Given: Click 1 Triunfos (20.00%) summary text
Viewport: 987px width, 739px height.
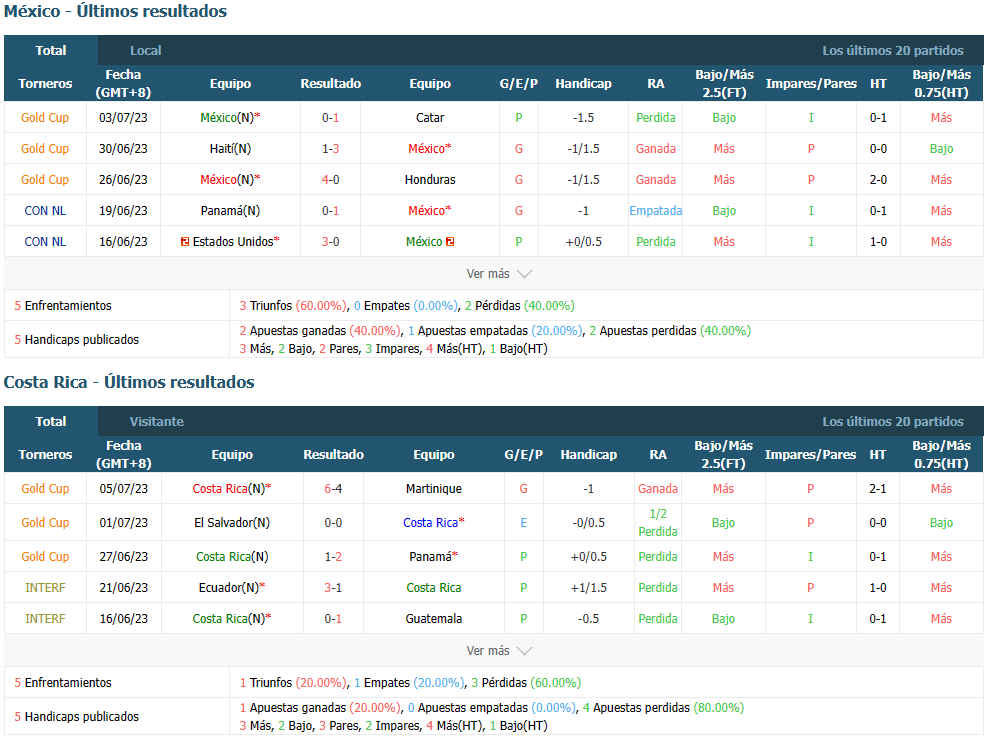Looking at the screenshot, I should (x=293, y=683).
